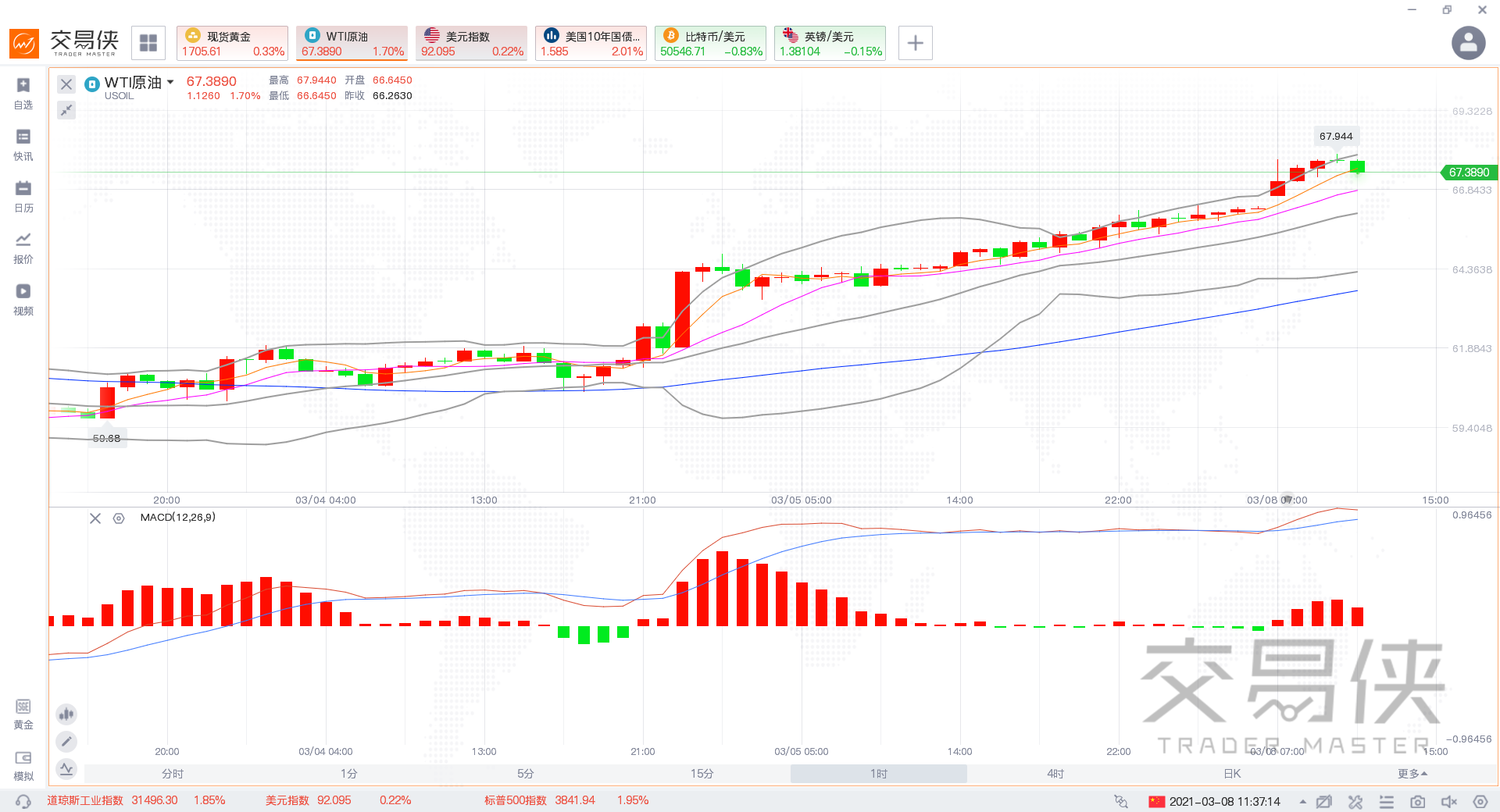
Task: Click the customer service headset icon
Action: tap(23, 801)
